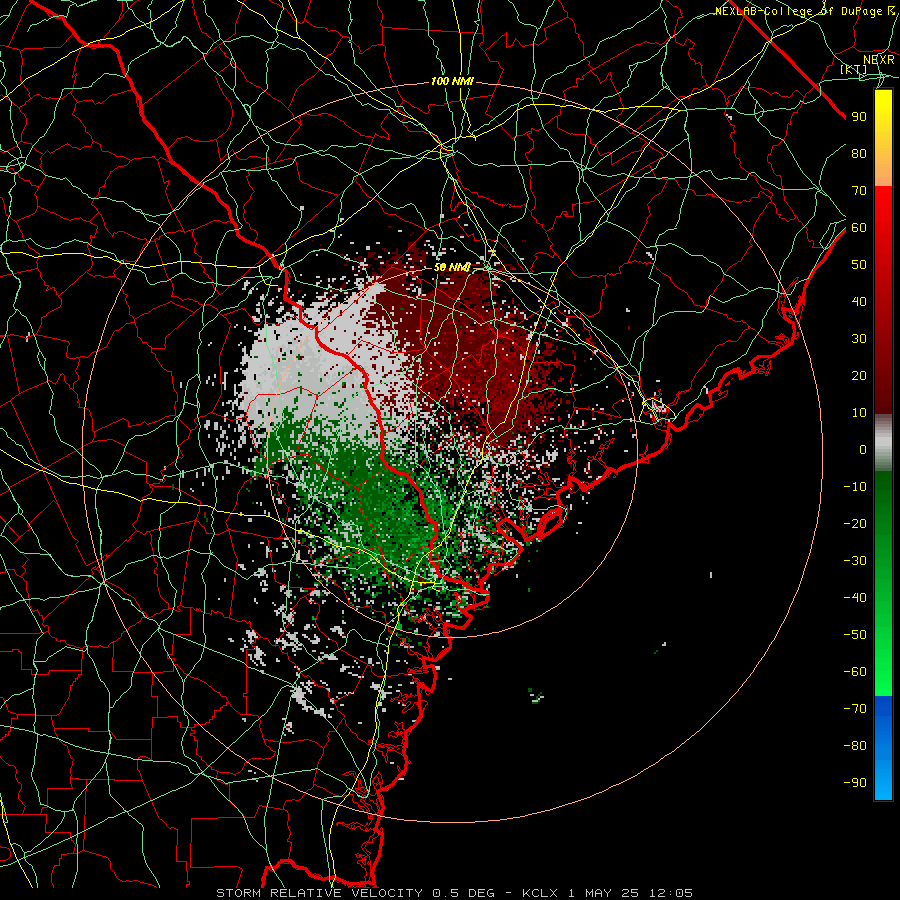The height and width of the screenshot is (900, 900).
Task: Click the -30 value on the velocity scale
Action: tap(855, 561)
